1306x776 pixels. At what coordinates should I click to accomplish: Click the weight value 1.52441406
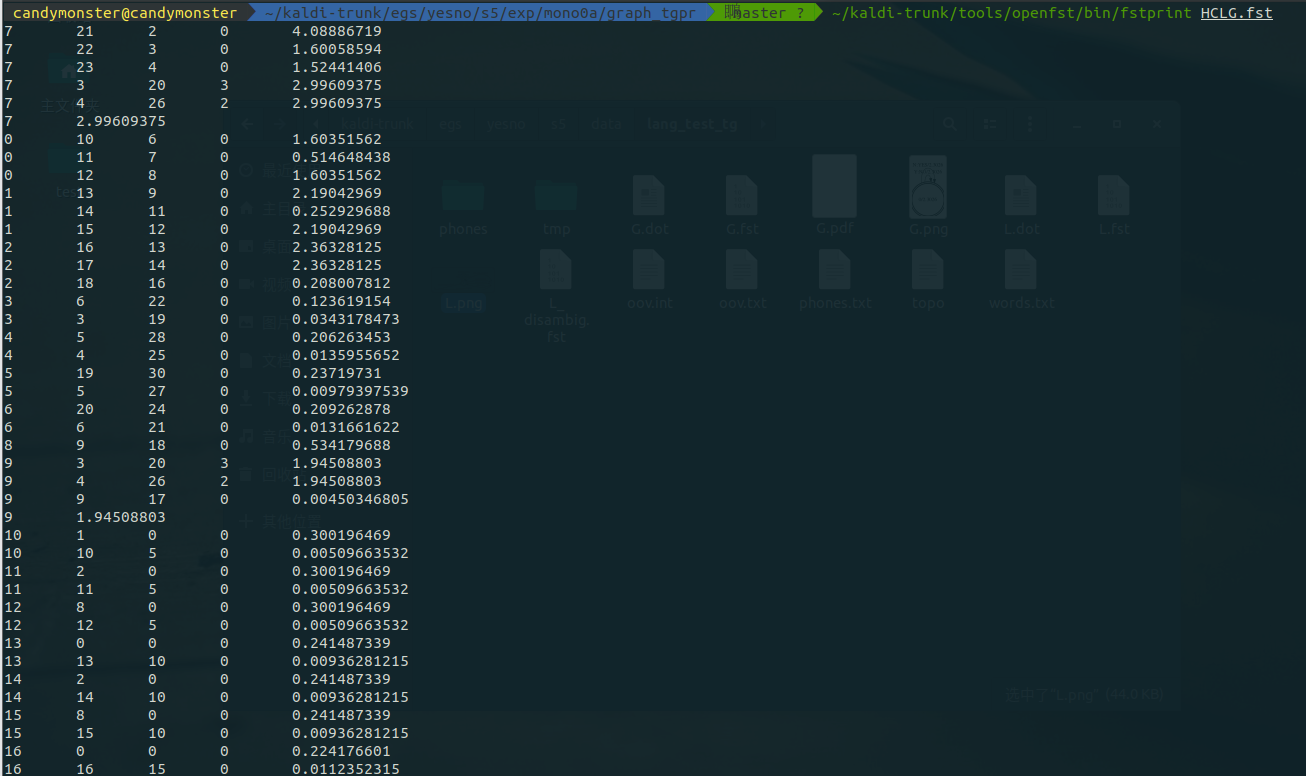coord(336,67)
